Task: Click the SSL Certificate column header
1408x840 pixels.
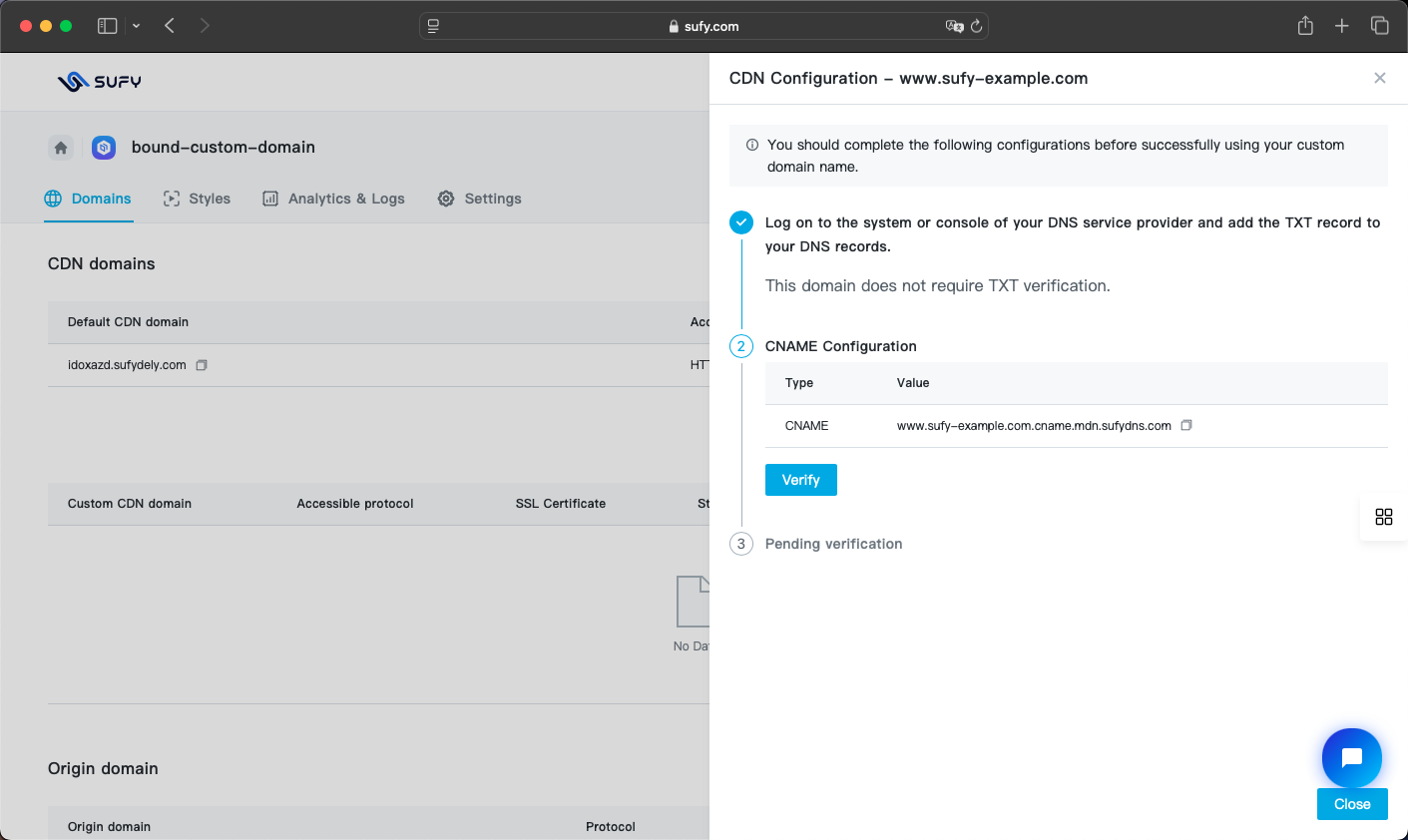Action: (561, 504)
